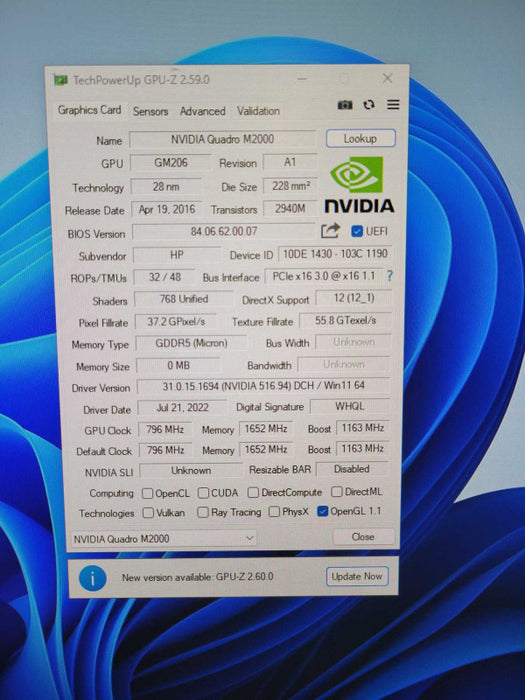Click the Bus Interface field PCIe x16 3.0
Image resolution: width=525 pixels, height=700 pixels.
pyautogui.click(x=324, y=276)
